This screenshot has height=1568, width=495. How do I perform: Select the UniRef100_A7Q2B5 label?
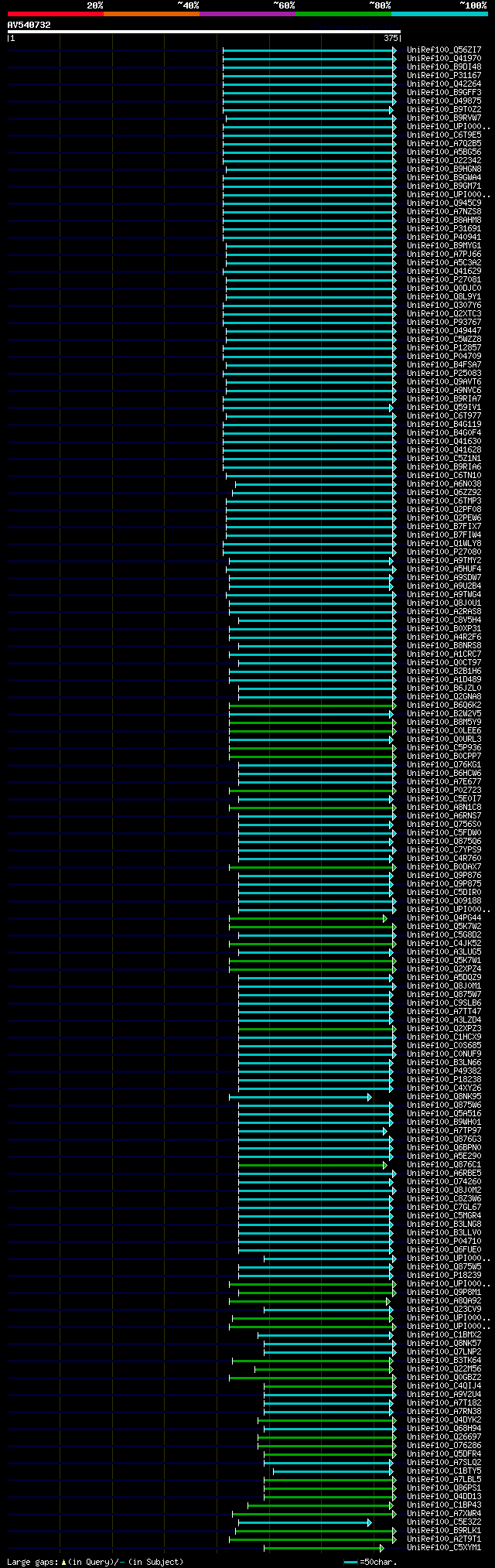click(444, 143)
